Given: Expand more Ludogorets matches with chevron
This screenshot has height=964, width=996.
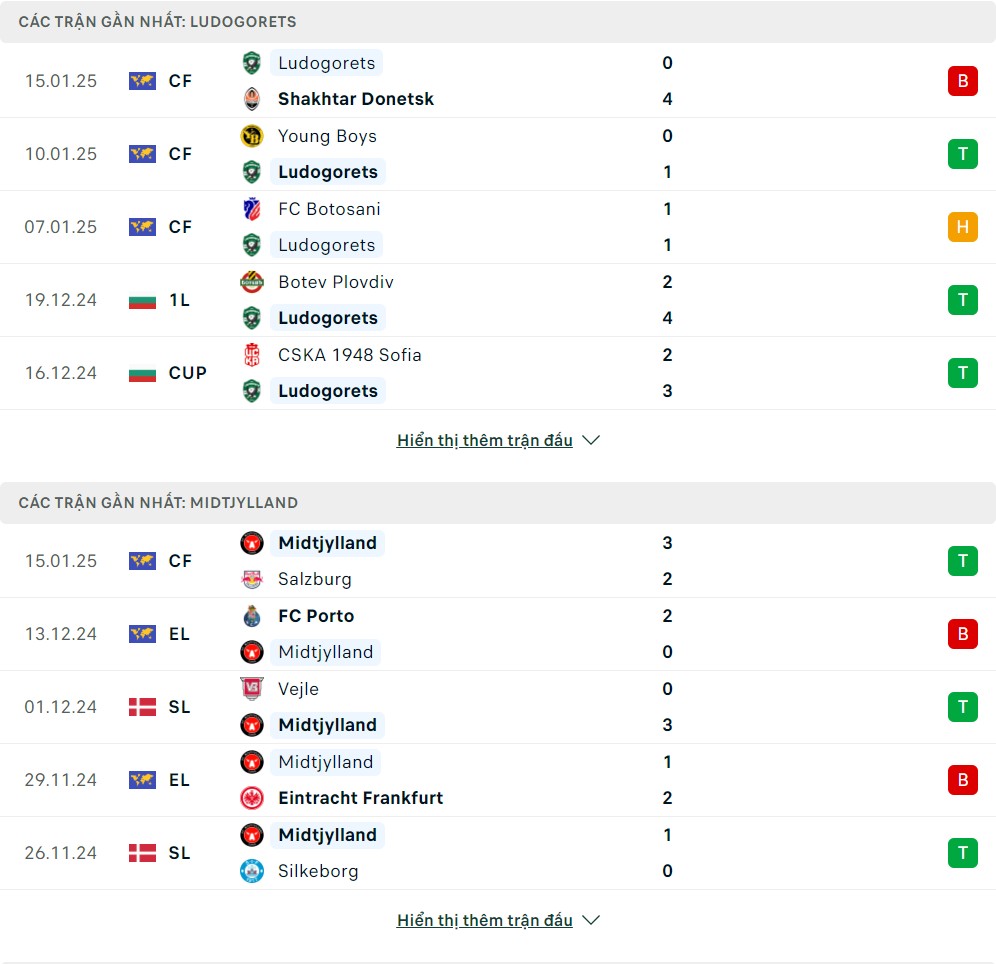Looking at the screenshot, I should (591, 440).
